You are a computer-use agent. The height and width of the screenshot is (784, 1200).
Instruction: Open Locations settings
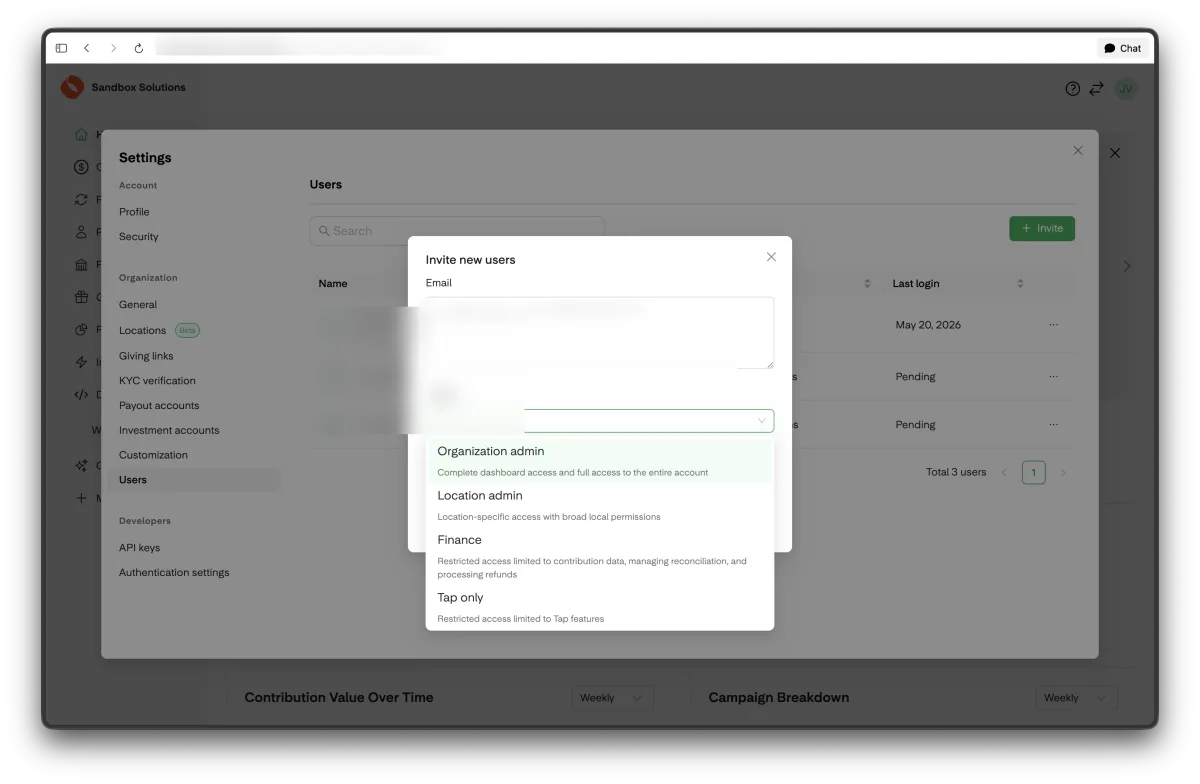(x=142, y=330)
